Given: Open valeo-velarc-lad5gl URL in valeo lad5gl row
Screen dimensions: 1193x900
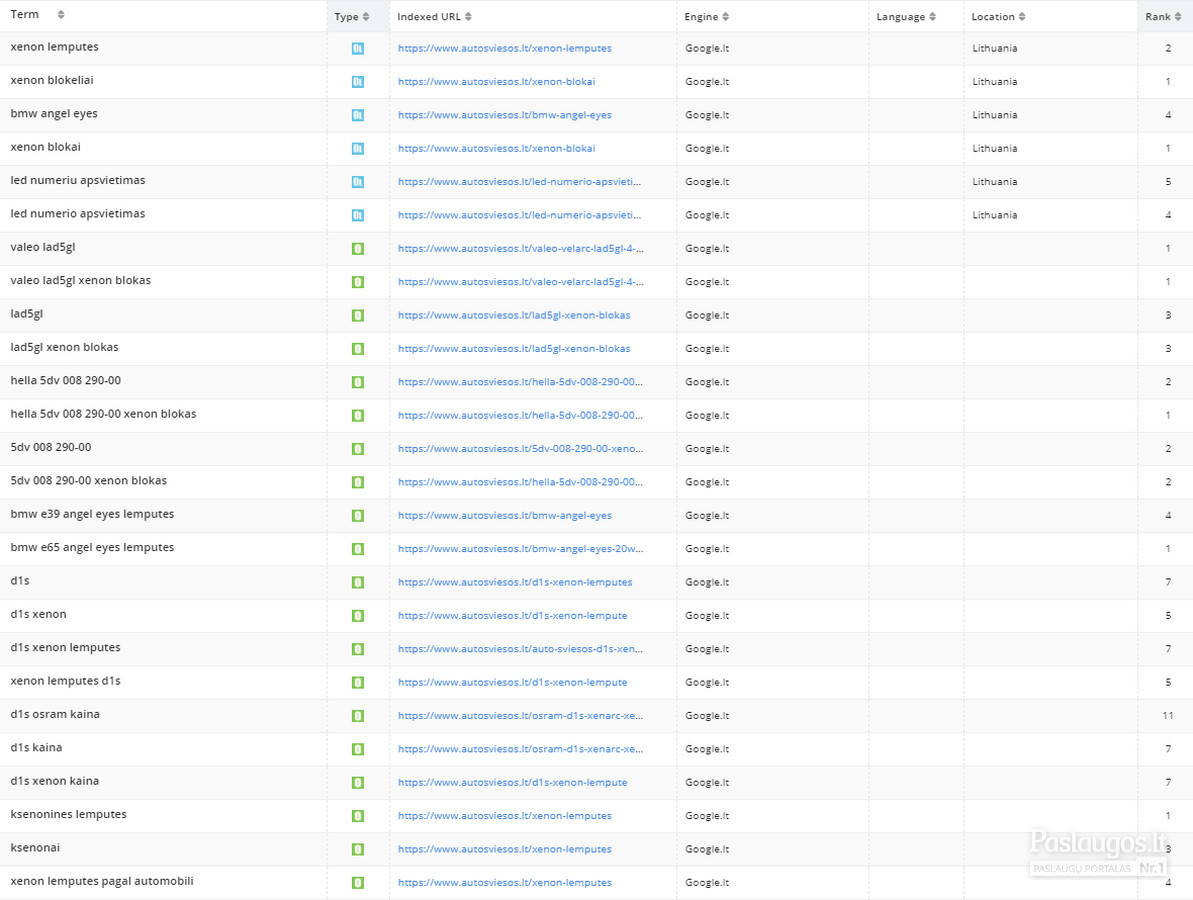Looking at the screenshot, I should point(520,249).
